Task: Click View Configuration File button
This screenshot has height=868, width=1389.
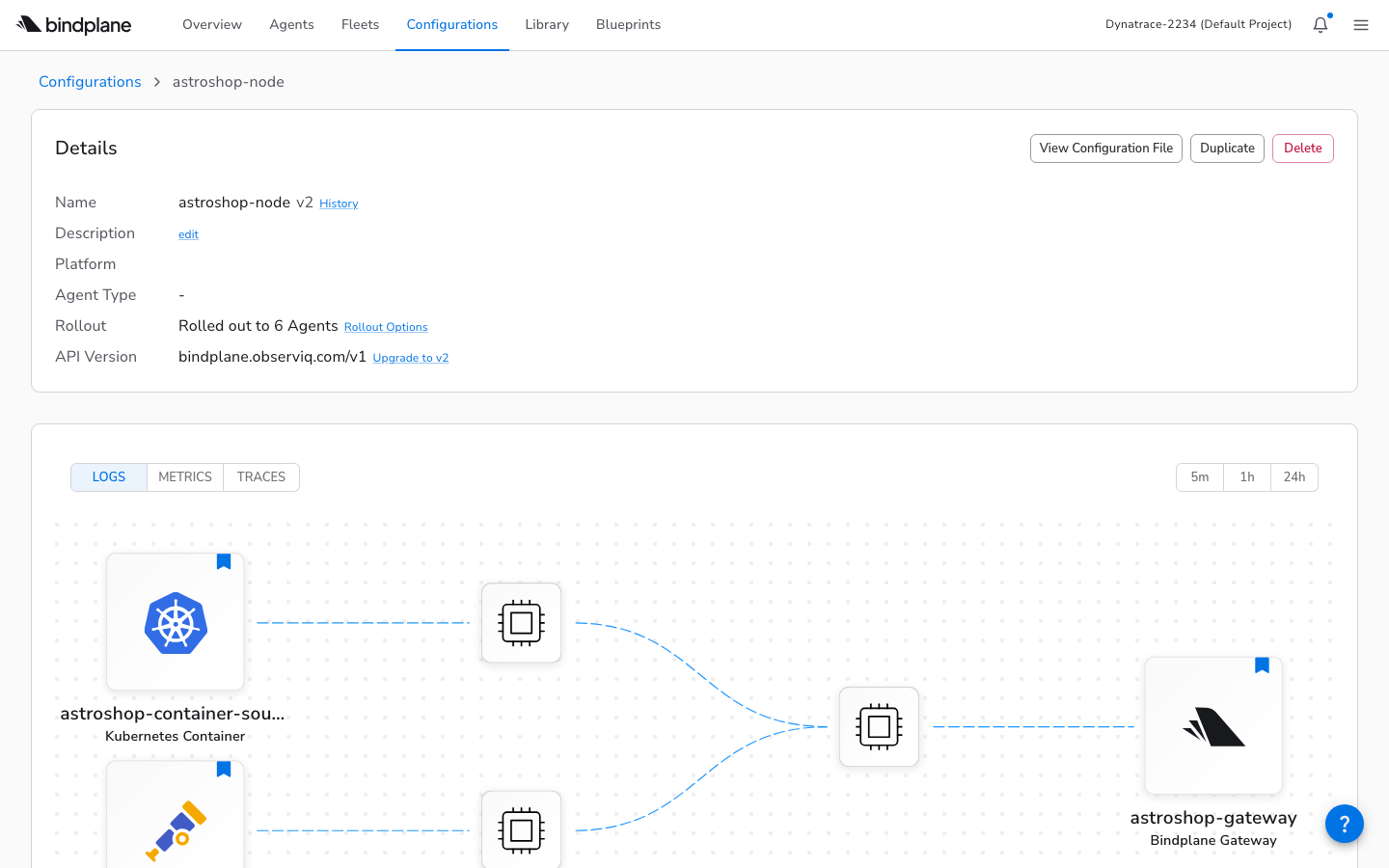Action: pos(1105,149)
